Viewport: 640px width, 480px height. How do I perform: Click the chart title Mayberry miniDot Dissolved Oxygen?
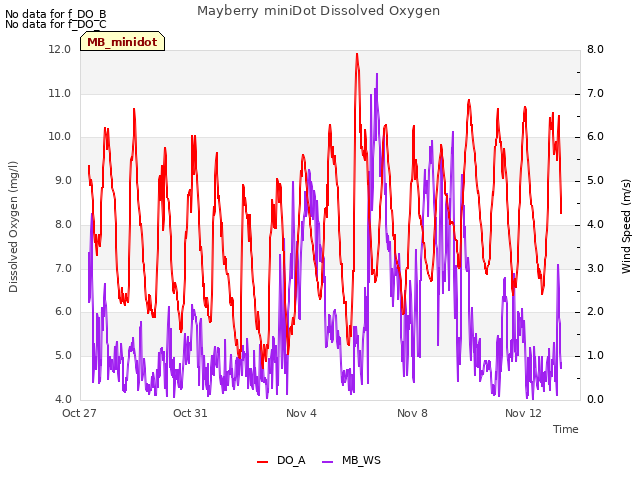pos(318,11)
